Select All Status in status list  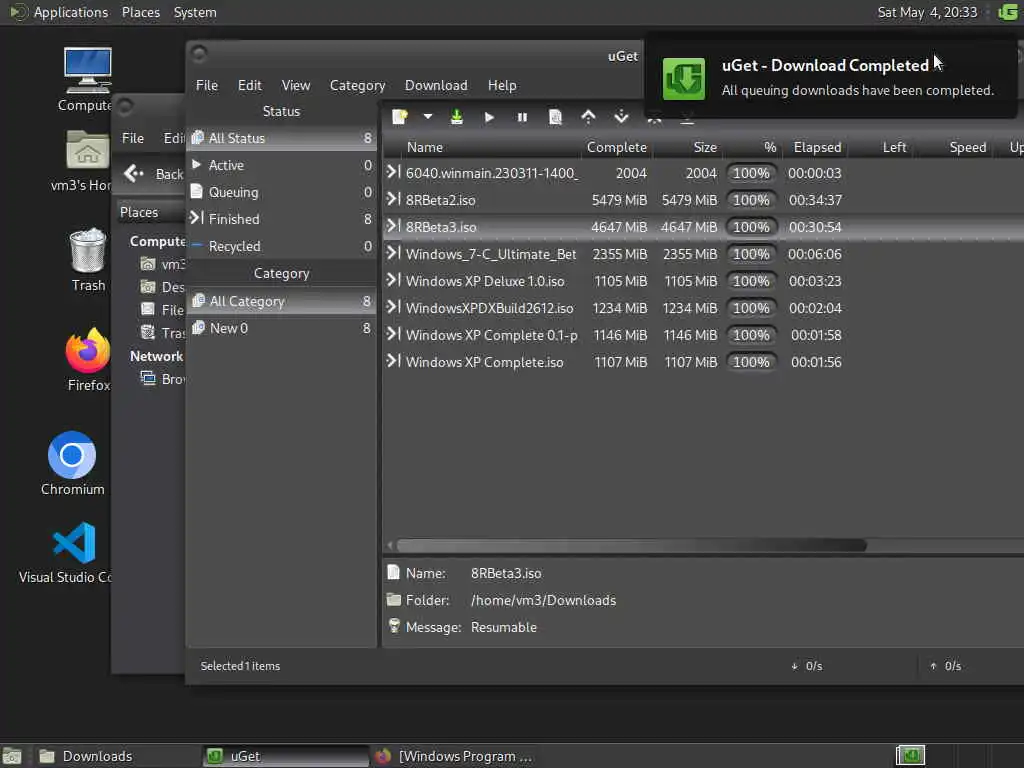[x=281, y=138]
